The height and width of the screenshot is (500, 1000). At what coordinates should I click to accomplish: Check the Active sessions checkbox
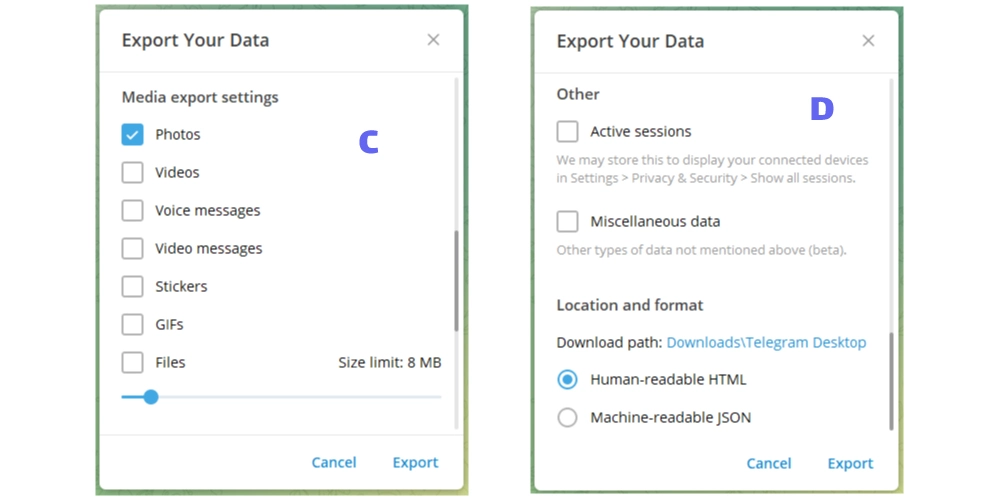(567, 132)
